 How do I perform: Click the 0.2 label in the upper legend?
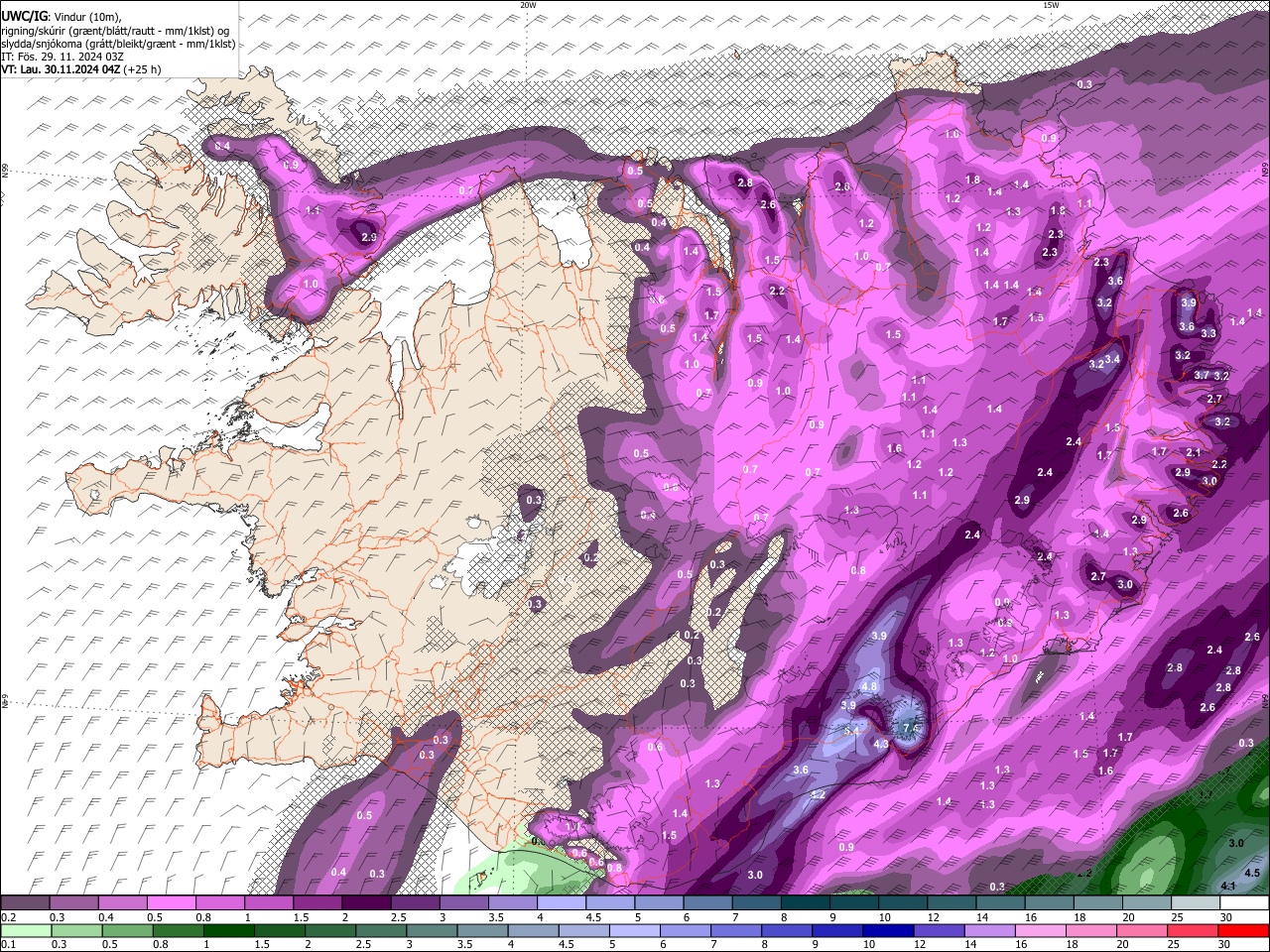pos(7,917)
